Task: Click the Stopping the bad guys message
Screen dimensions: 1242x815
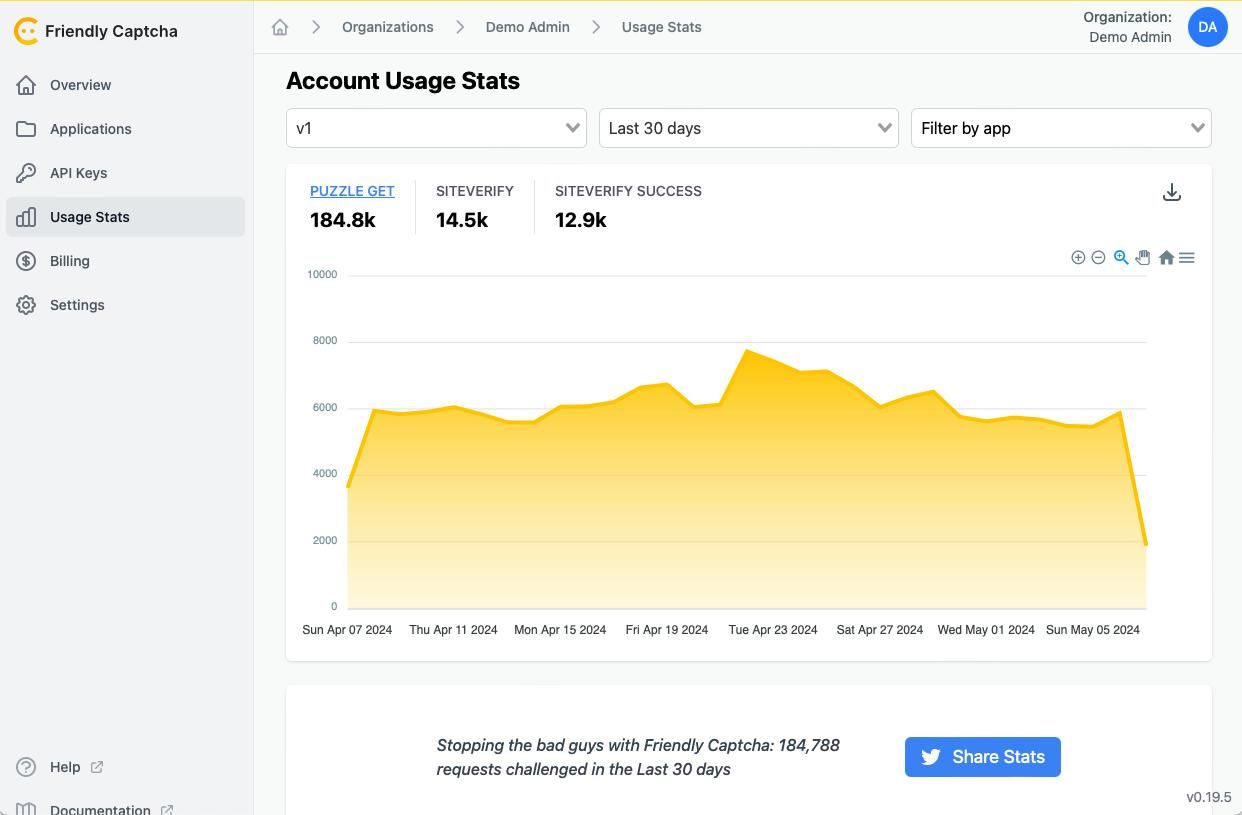Action: click(638, 757)
